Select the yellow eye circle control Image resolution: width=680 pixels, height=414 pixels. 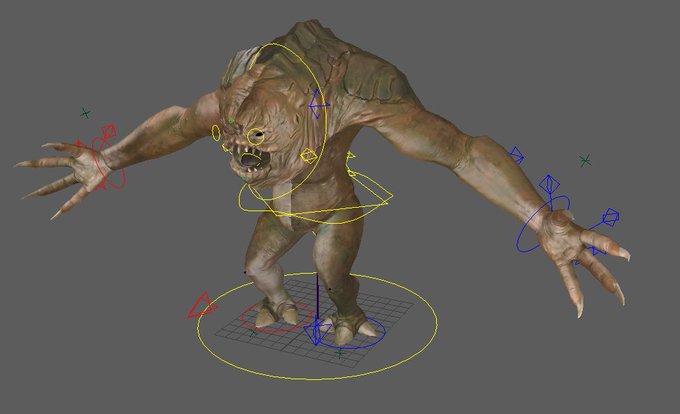click(x=256, y=136)
